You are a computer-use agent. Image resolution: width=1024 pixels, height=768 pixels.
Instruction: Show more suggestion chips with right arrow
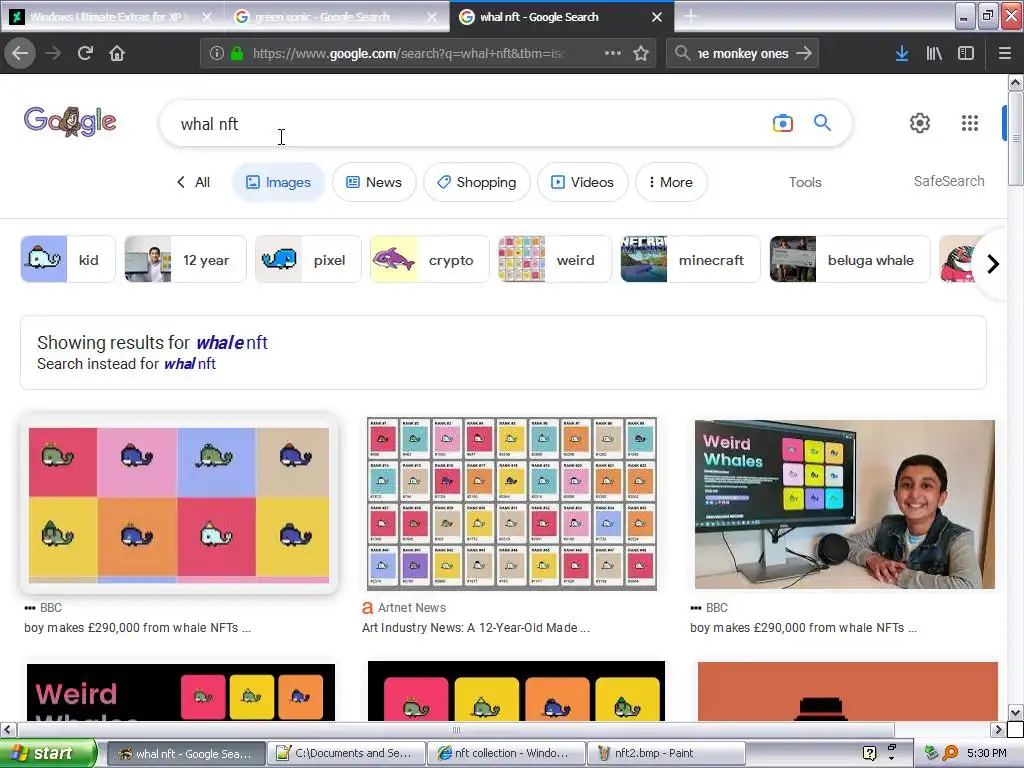[x=993, y=264]
